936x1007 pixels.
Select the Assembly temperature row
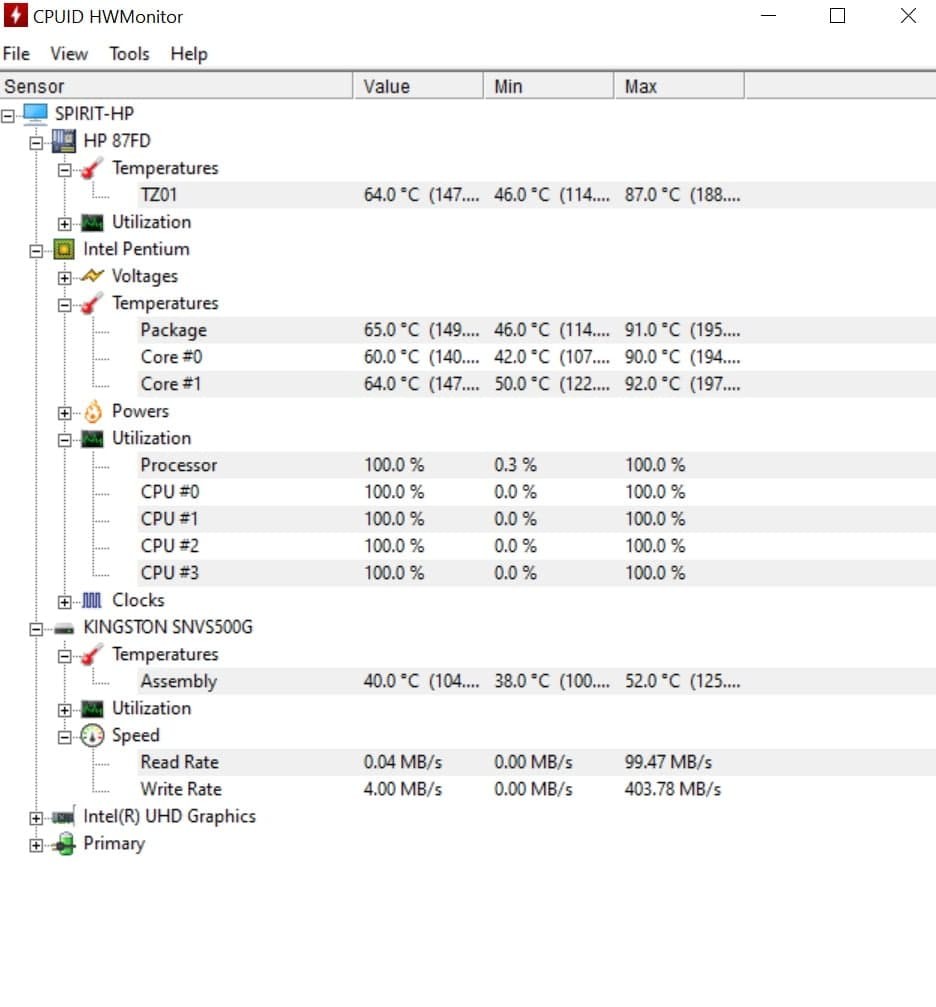tap(537, 681)
